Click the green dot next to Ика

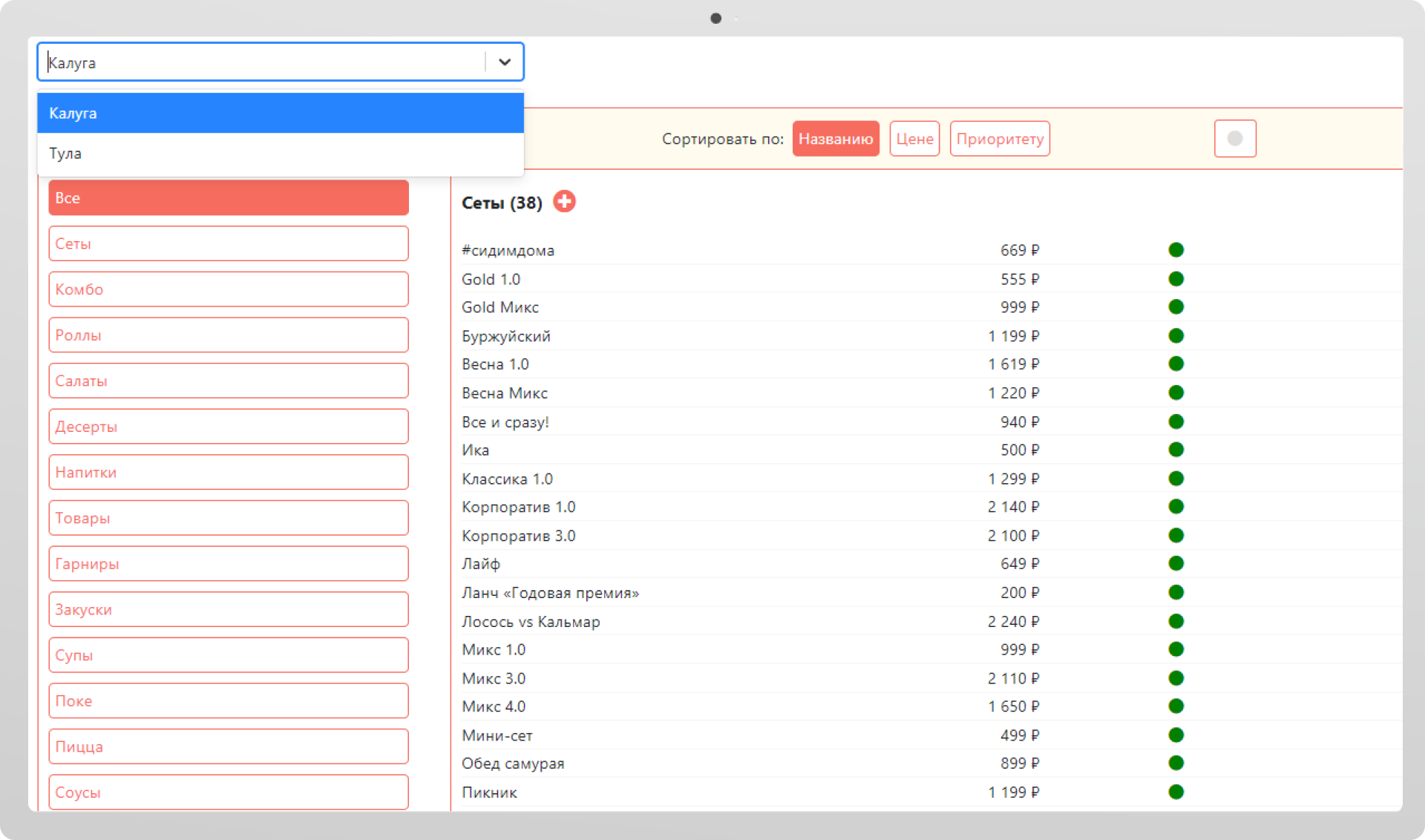(x=1176, y=450)
